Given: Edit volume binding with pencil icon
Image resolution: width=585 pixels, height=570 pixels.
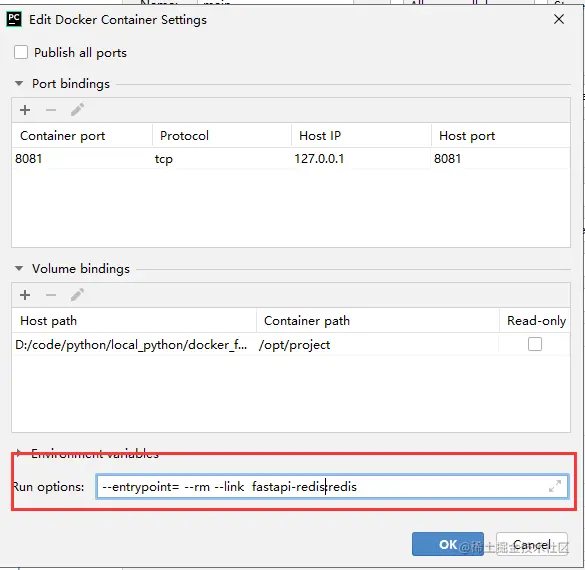Looking at the screenshot, I should pos(77,295).
